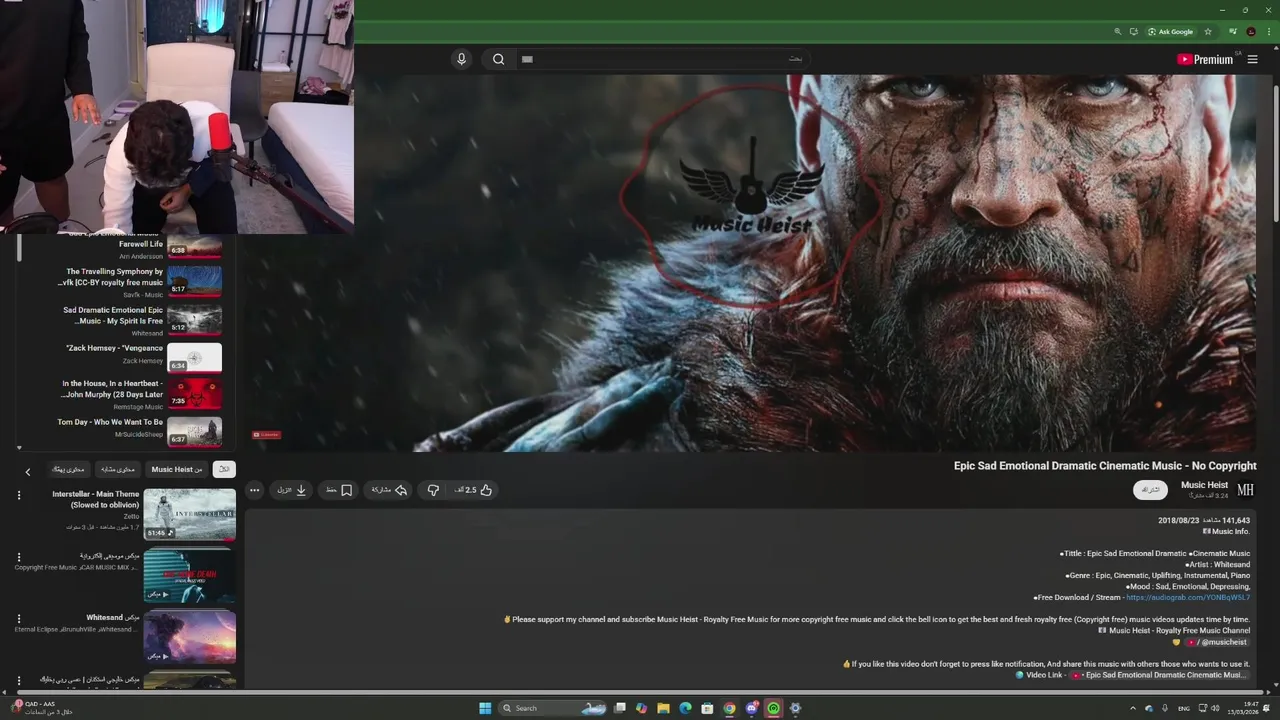Open Settings gear on taskbar

pyautogui.click(x=795, y=708)
